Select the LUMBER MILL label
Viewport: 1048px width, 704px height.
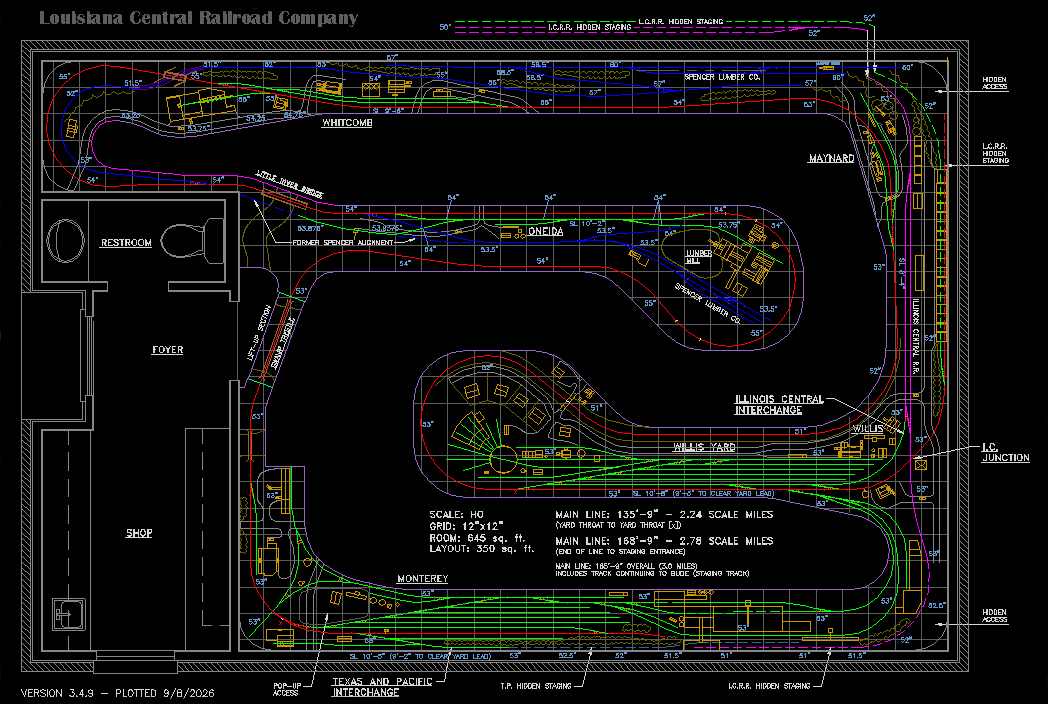[698, 257]
